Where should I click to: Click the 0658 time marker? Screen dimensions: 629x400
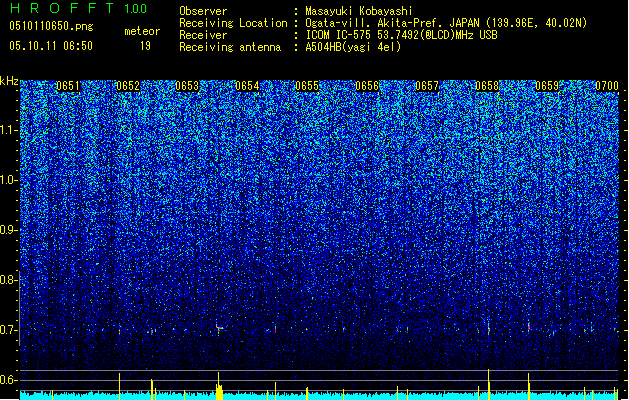click(x=487, y=86)
